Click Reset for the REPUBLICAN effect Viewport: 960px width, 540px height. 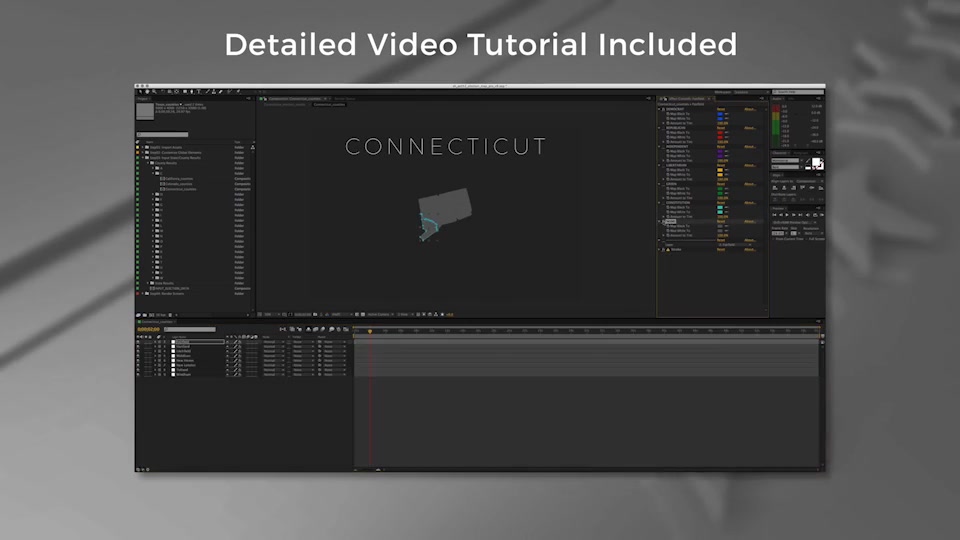point(721,128)
